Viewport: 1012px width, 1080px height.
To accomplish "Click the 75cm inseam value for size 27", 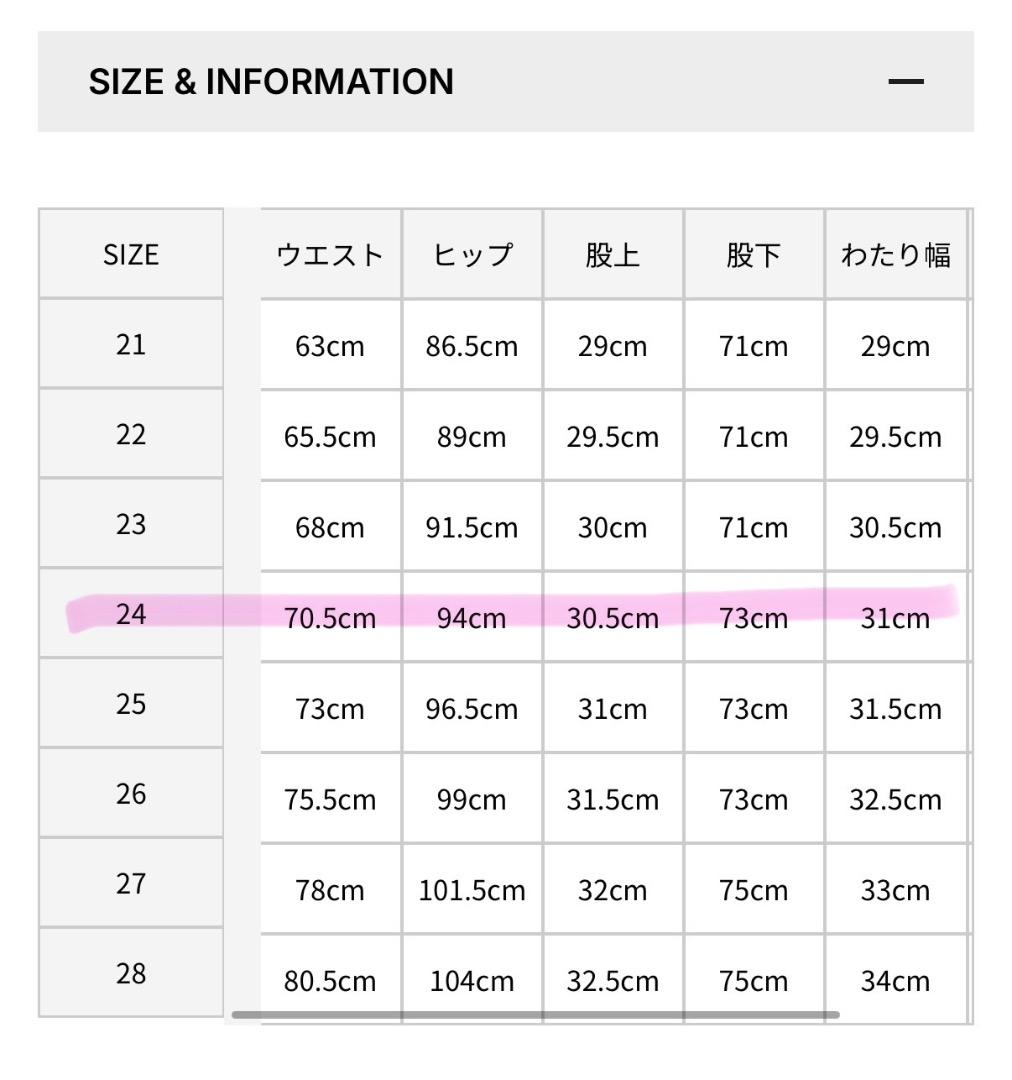I will click(753, 889).
